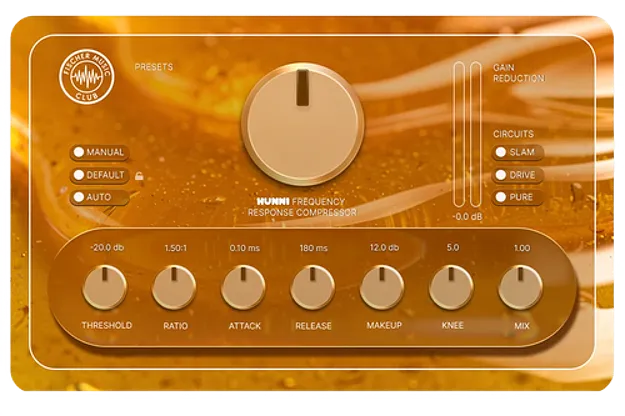The image size is (625, 416).
Task: Click the -20.0 db threshold value
Action: coord(107,247)
